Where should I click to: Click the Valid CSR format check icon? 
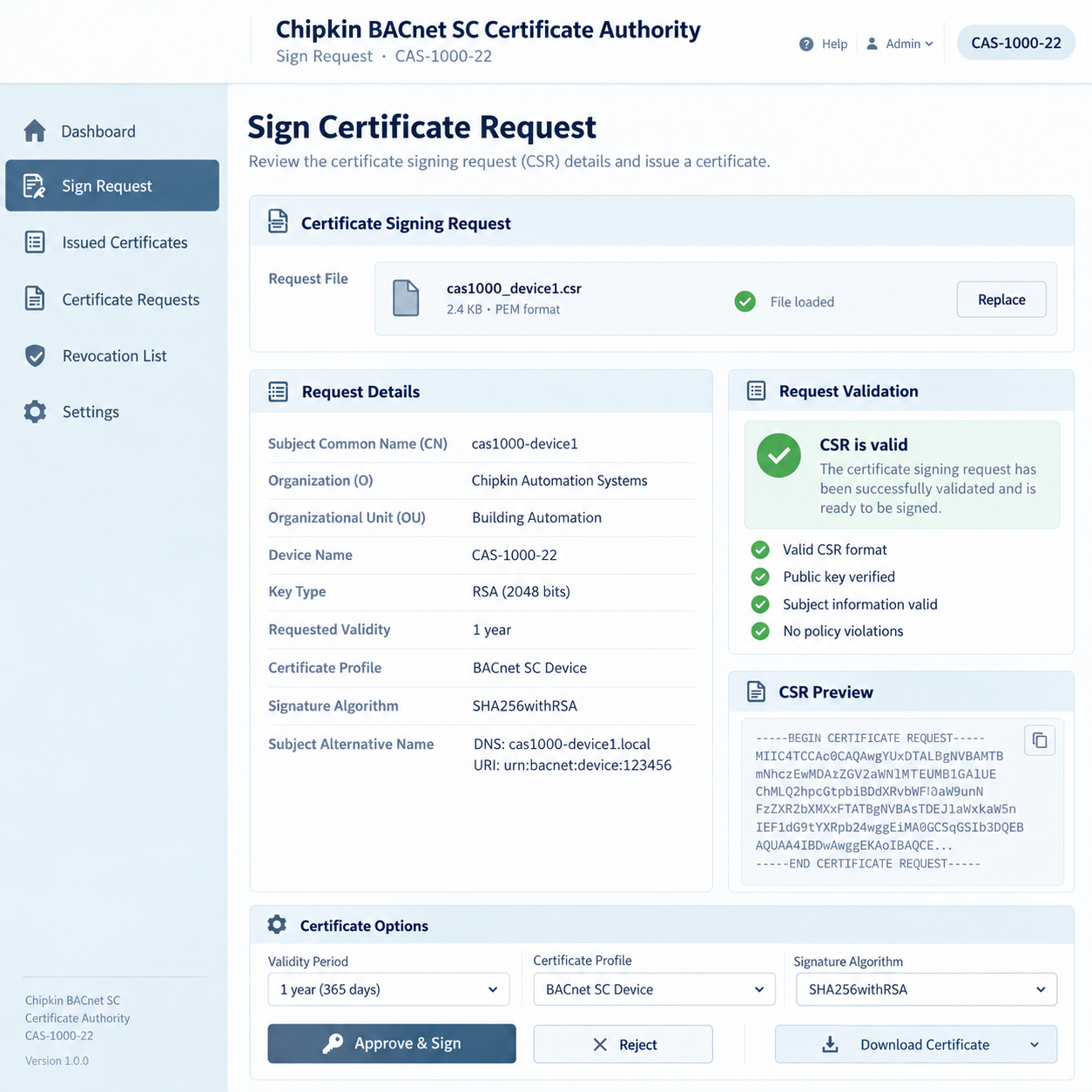click(x=760, y=549)
